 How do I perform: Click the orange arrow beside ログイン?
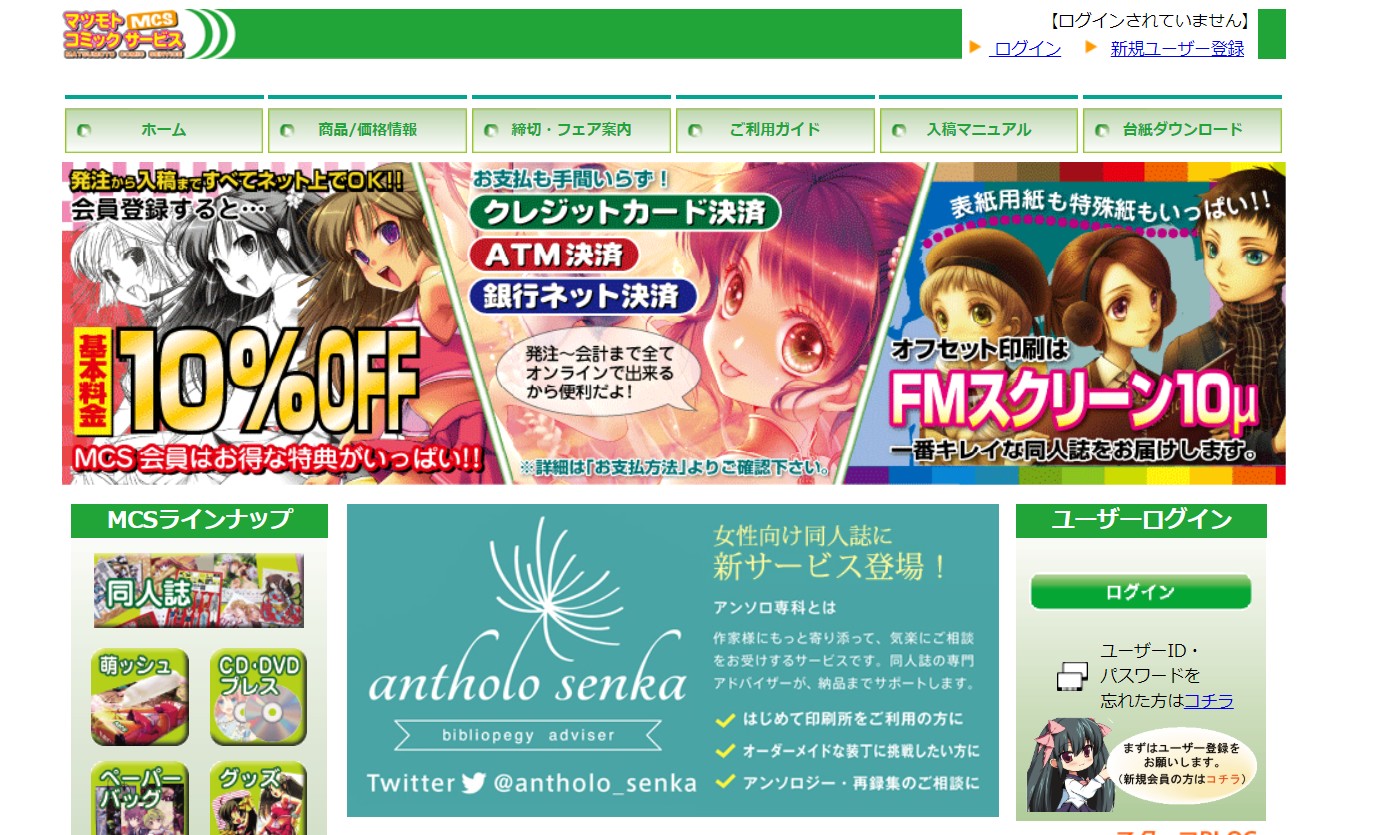(x=975, y=47)
